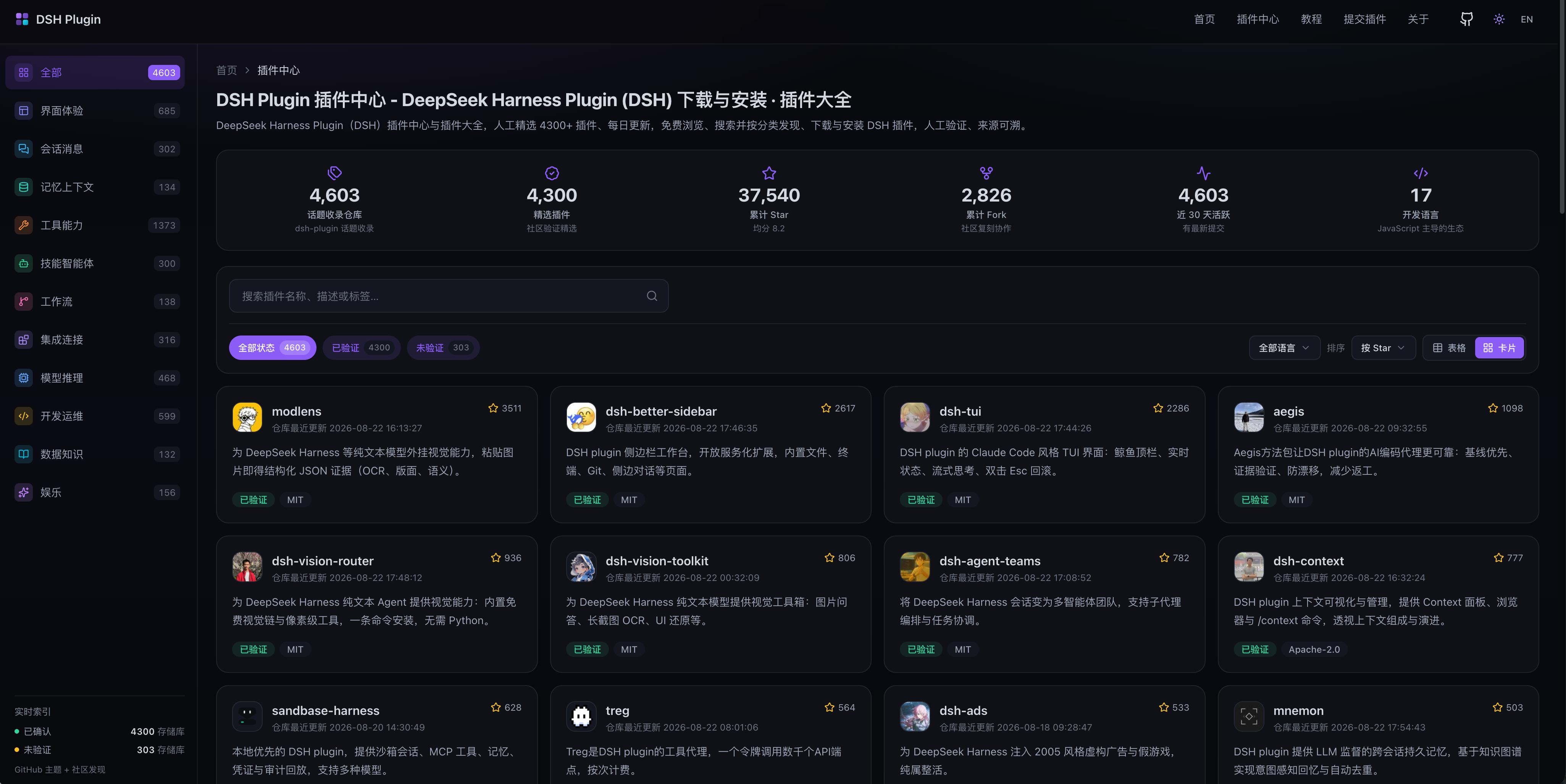Click the magnifier search icon
Image resolution: width=1566 pixels, height=784 pixels.
click(652, 296)
